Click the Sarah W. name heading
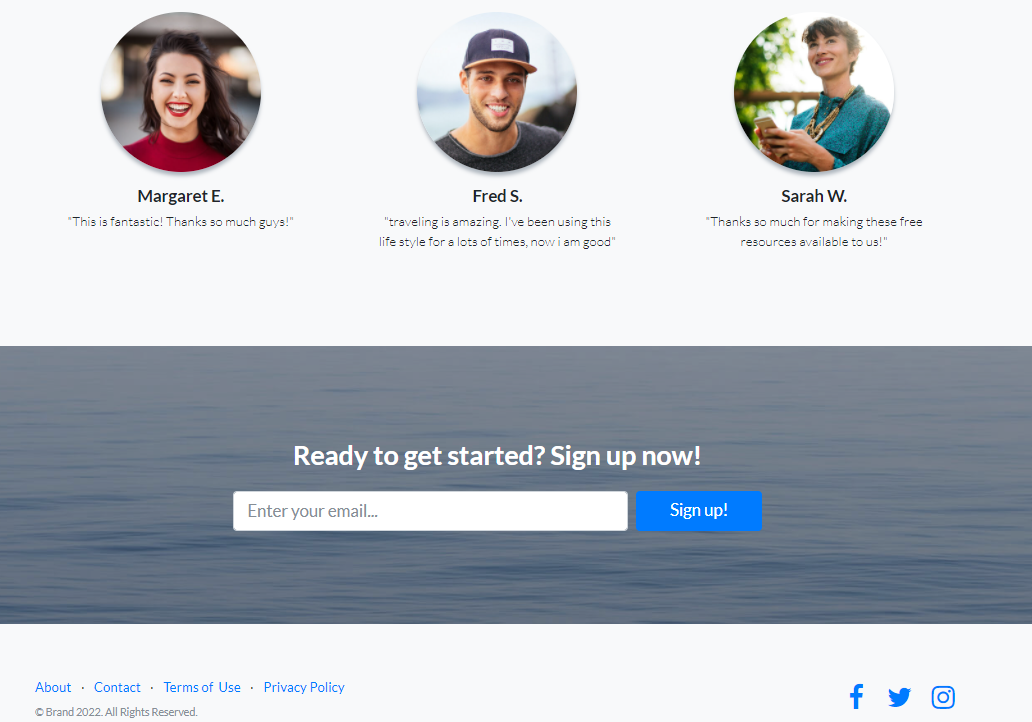1032x722 pixels. pos(814,196)
